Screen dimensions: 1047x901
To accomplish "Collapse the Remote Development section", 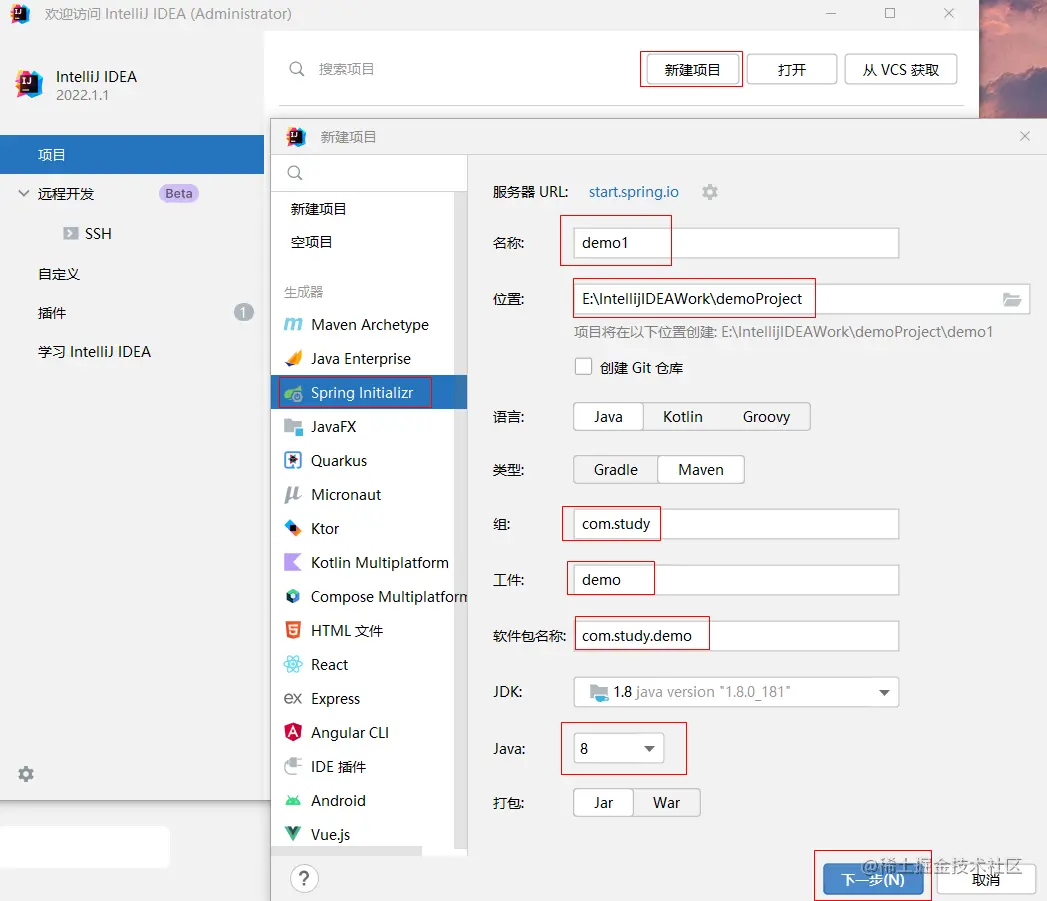I will click(x=24, y=194).
